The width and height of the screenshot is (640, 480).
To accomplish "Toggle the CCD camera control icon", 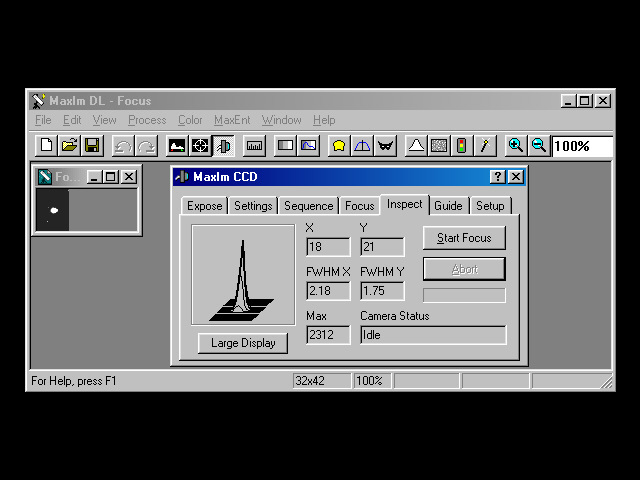I will [223, 146].
